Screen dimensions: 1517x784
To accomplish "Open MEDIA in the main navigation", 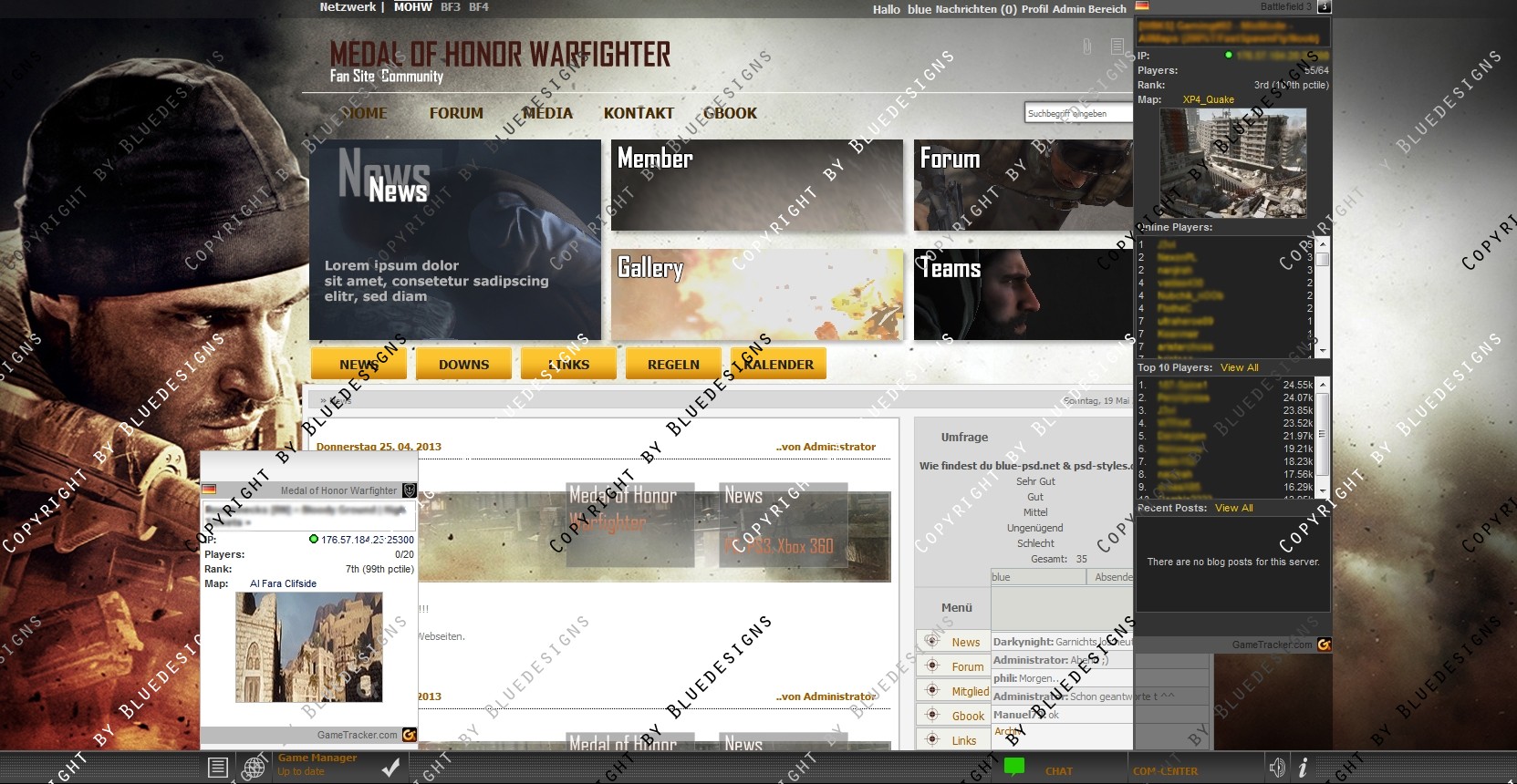I will click(x=547, y=113).
